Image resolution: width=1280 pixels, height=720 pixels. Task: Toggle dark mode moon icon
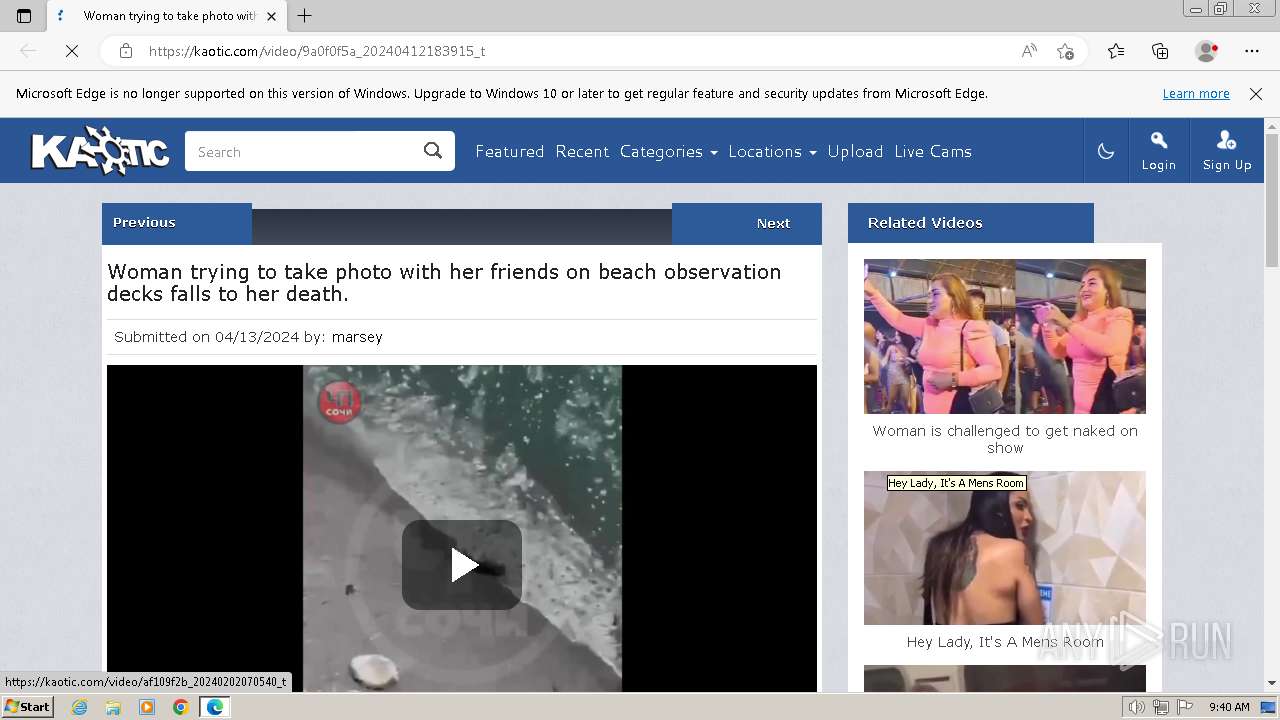pos(1106,151)
